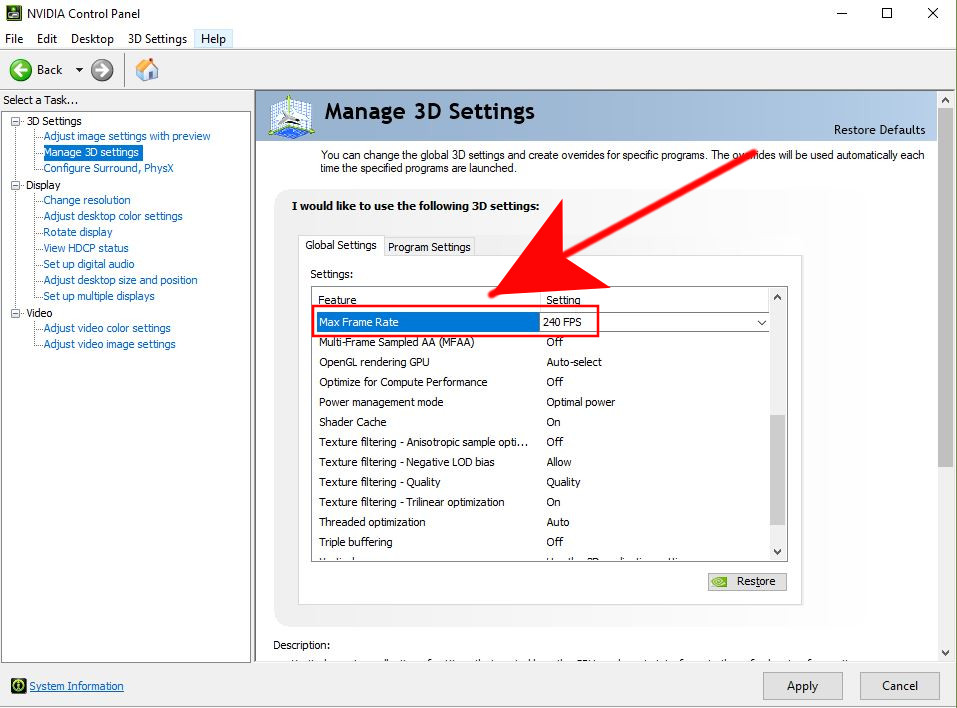Select the Max Frame Rate row

[x=543, y=322]
